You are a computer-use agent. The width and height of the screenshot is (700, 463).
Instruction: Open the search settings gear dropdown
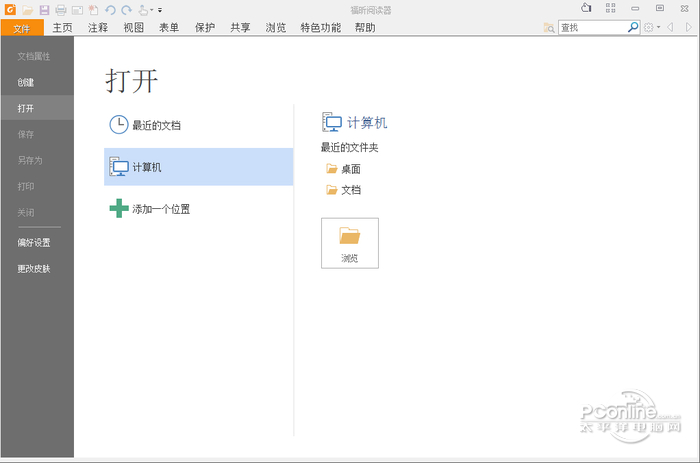651,27
